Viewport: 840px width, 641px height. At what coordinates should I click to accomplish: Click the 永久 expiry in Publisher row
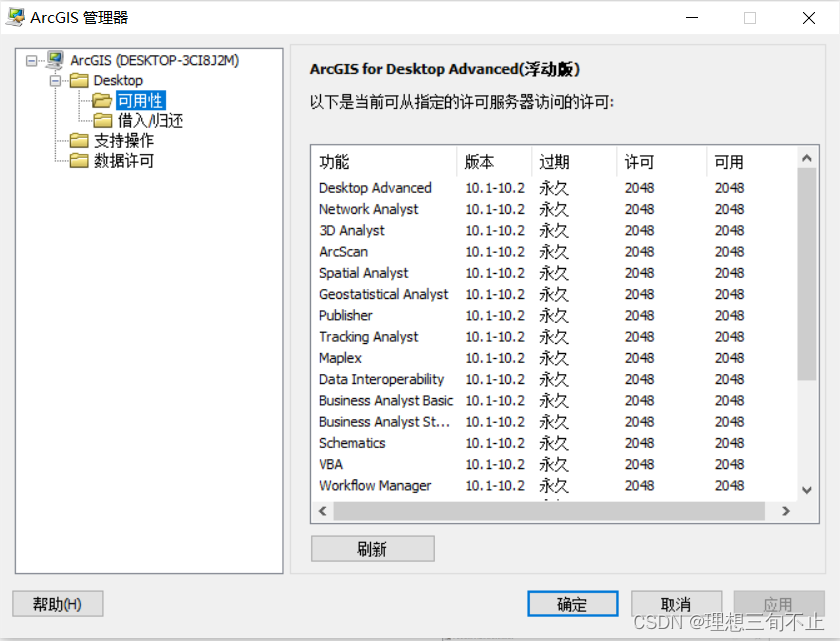pyautogui.click(x=554, y=315)
